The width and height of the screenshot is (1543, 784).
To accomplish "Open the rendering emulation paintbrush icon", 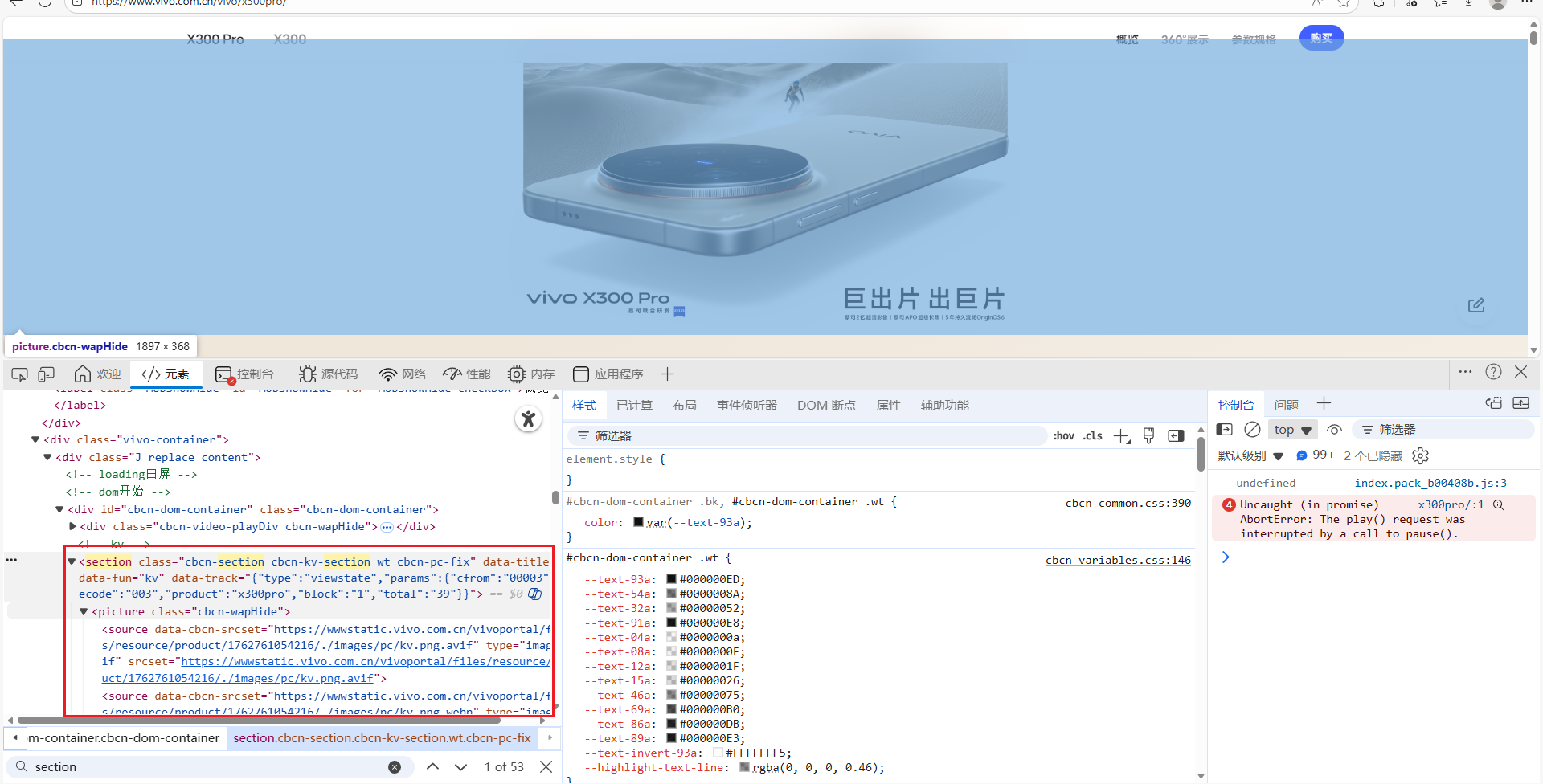I will 1149,435.
